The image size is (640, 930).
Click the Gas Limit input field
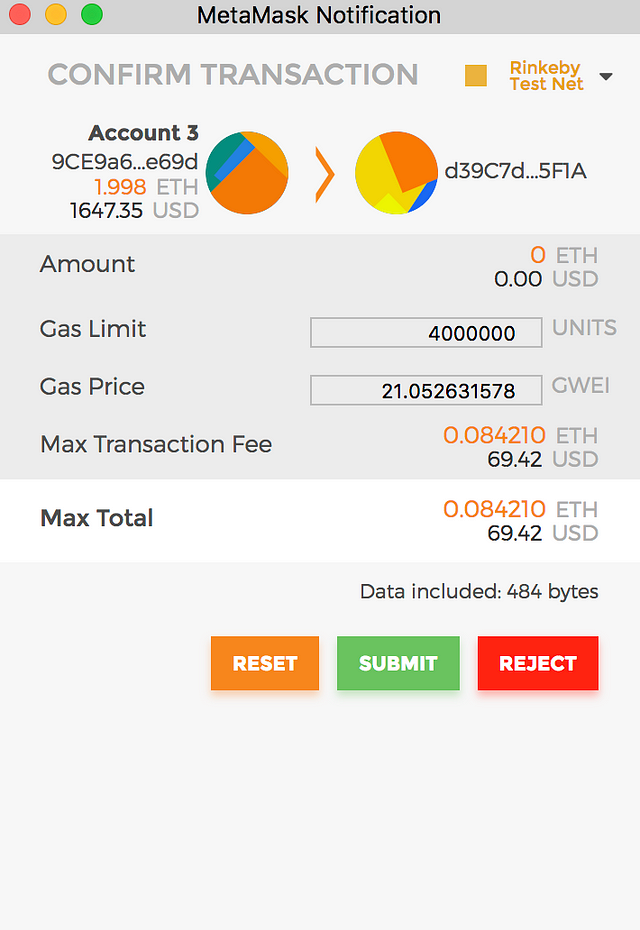point(426,333)
